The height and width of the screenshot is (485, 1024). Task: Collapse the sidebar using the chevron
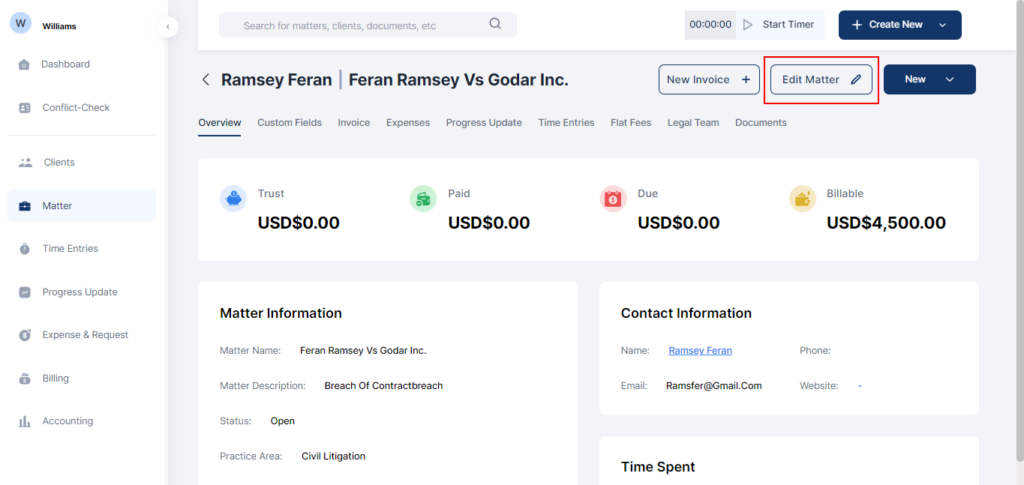(x=168, y=26)
